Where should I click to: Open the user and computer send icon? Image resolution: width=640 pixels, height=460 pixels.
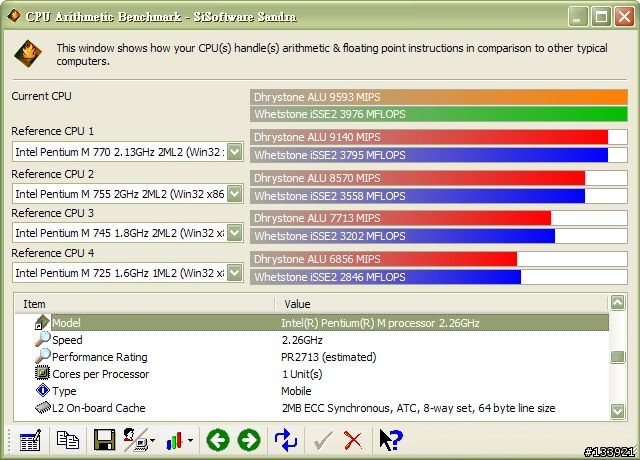[x=136, y=440]
